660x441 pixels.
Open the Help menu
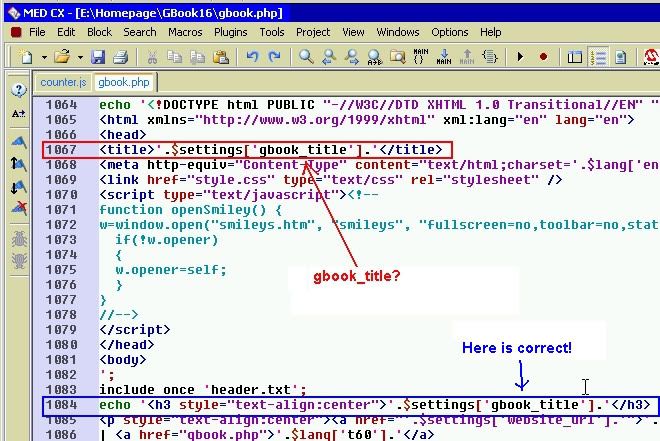490,32
